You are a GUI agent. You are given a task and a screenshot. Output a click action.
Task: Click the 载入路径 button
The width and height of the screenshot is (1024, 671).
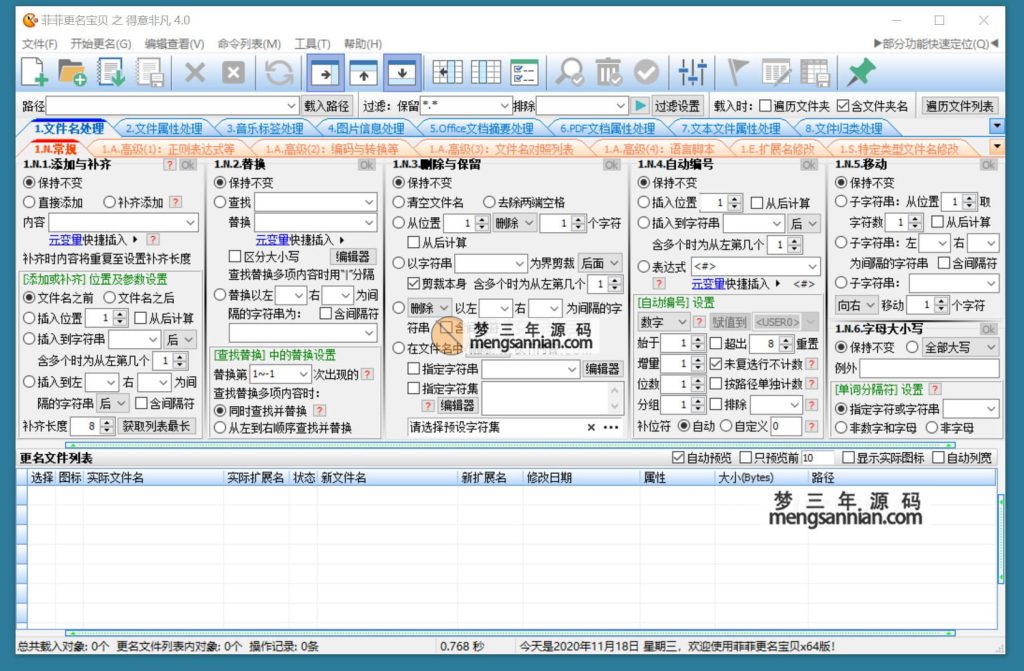(x=327, y=106)
